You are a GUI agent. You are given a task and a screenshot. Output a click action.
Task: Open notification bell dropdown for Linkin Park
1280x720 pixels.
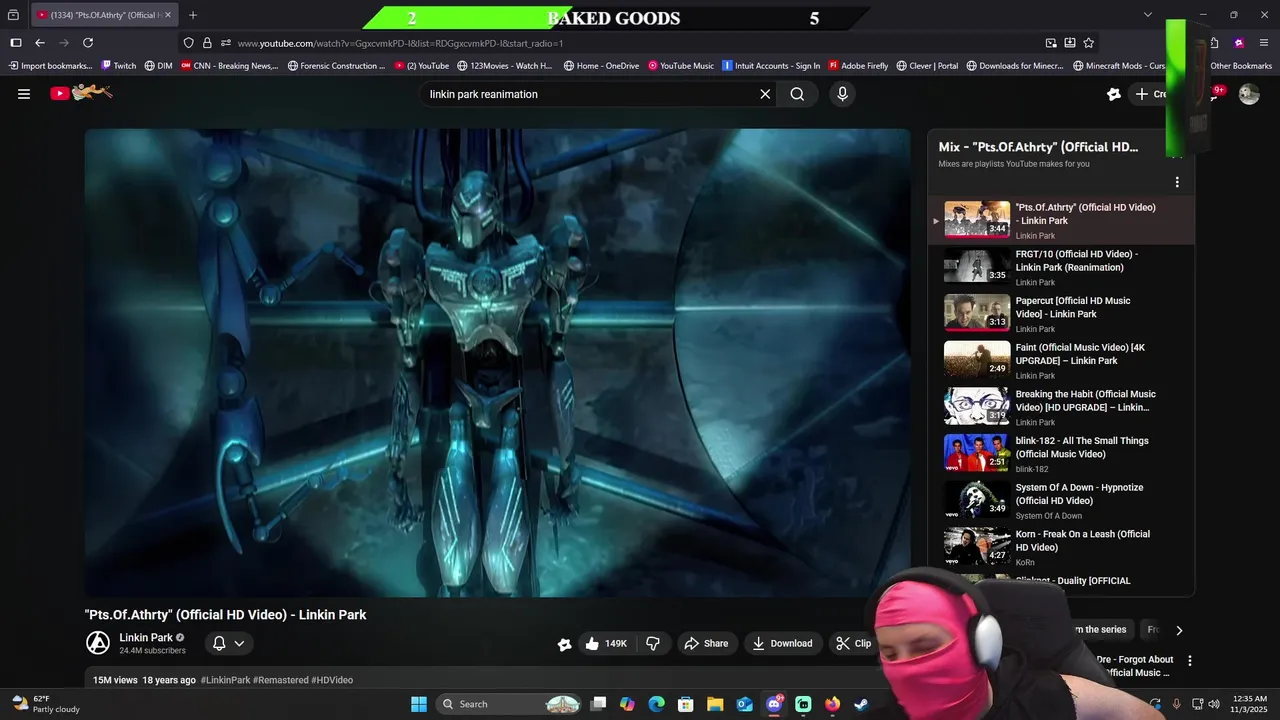229,643
